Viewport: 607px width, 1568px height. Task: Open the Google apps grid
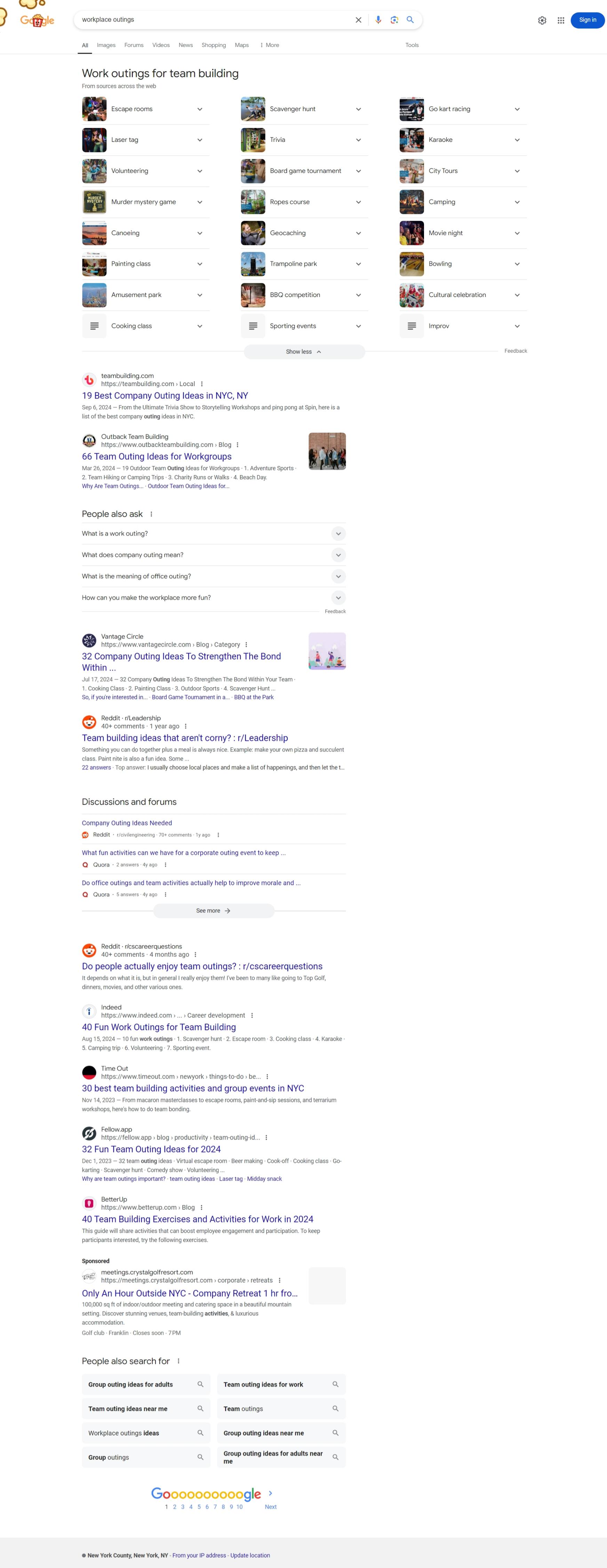[x=561, y=20]
